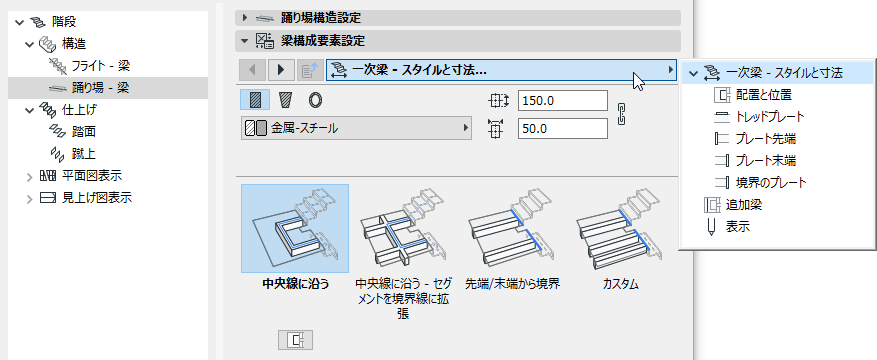
Task: Expand 踊り場構造設定 panel
Action: pos(244,18)
